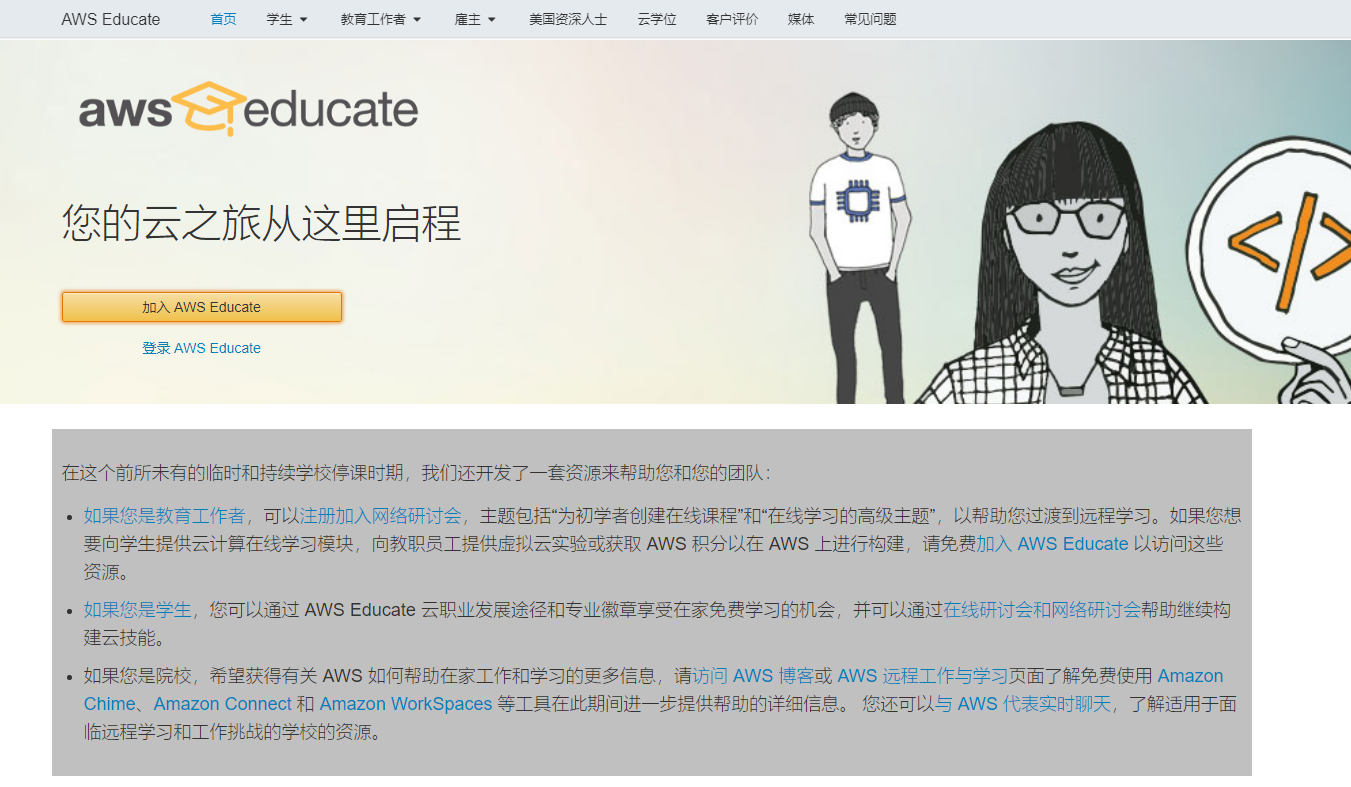Image resolution: width=1351 pixels, height=787 pixels.
Task: Expand the 学生 dropdown menu
Action: [287, 19]
